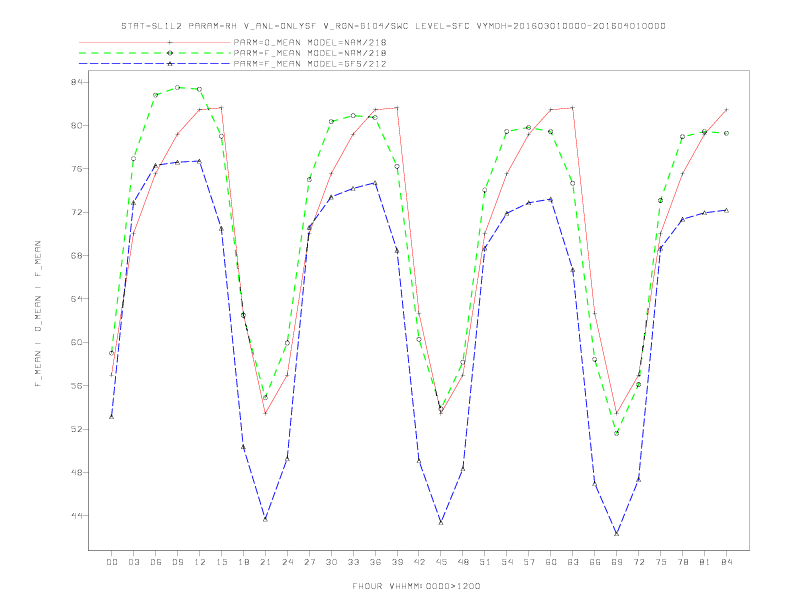
Task: Click y-axis tick label 72
Action: tap(76, 212)
